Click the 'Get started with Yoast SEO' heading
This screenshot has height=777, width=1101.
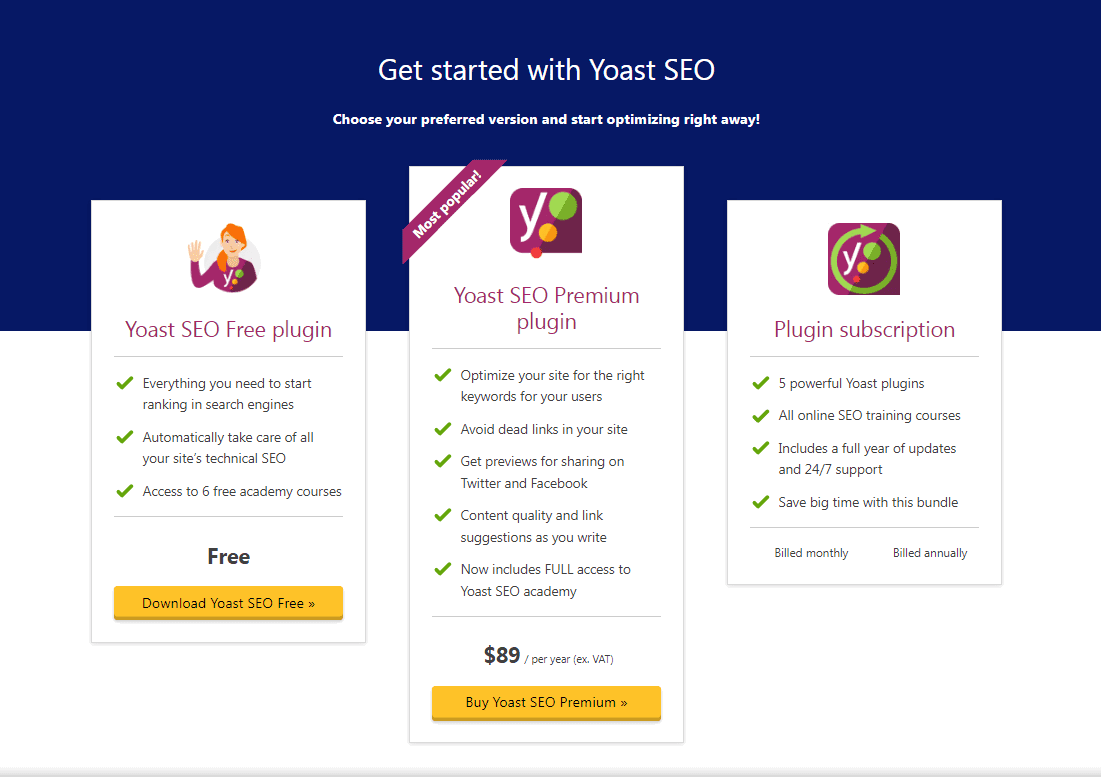click(x=546, y=70)
